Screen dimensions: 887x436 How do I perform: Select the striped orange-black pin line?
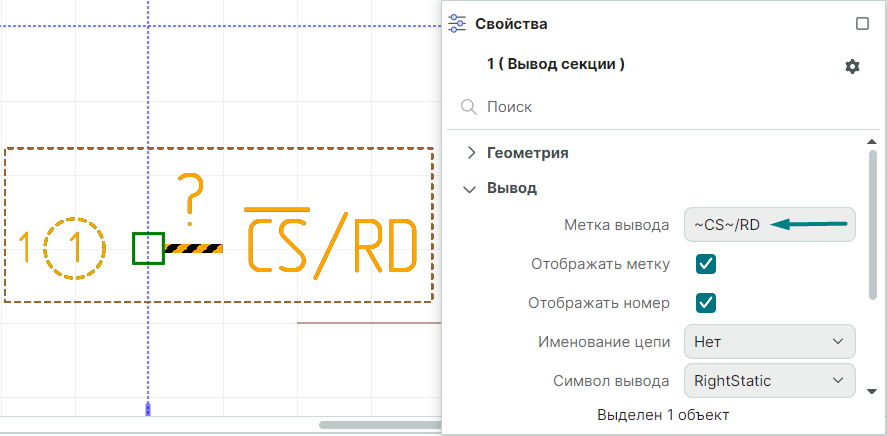click(193, 248)
